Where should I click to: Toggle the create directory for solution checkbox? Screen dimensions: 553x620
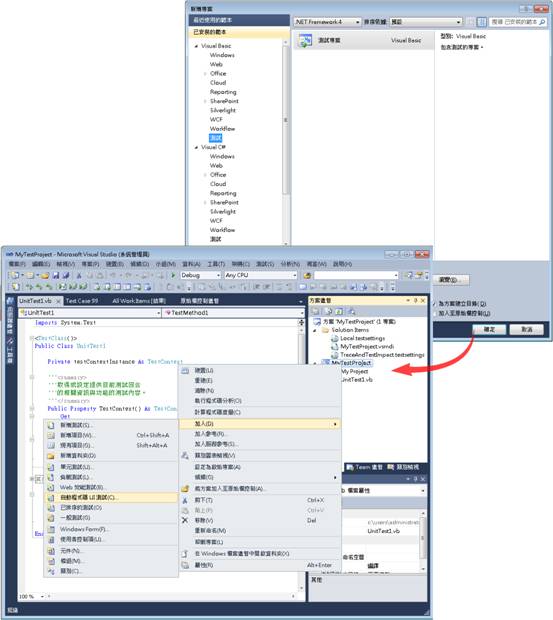[434, 304]
